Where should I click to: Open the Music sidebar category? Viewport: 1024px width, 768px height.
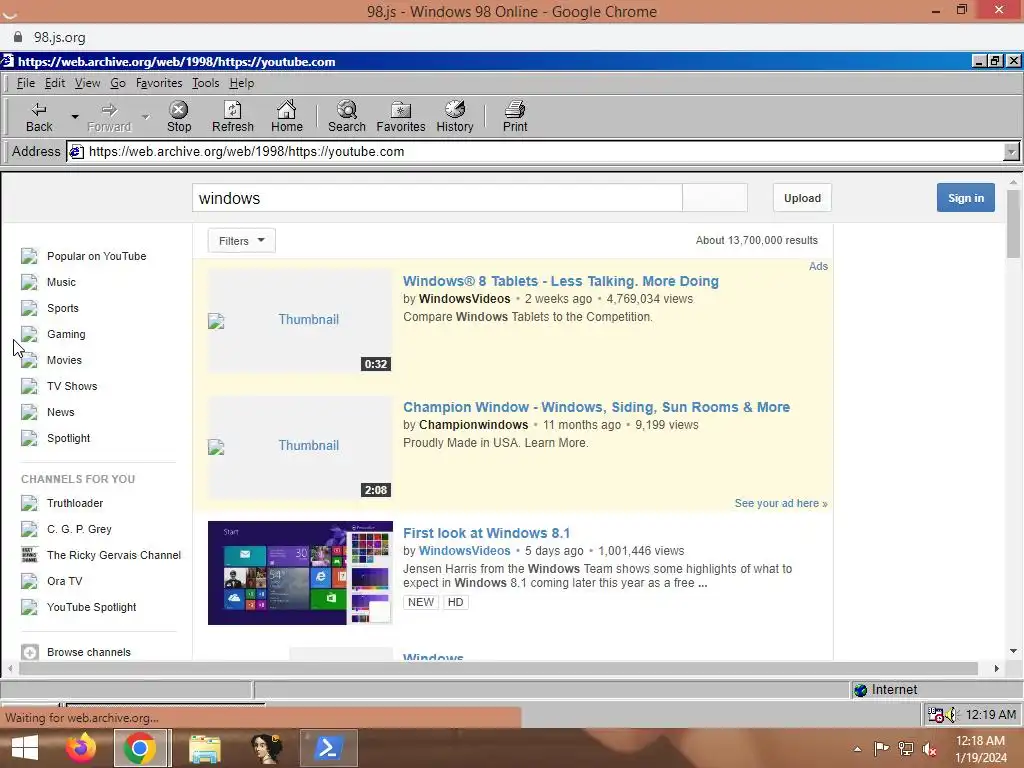pyautogui.click(x=61, y=282)
